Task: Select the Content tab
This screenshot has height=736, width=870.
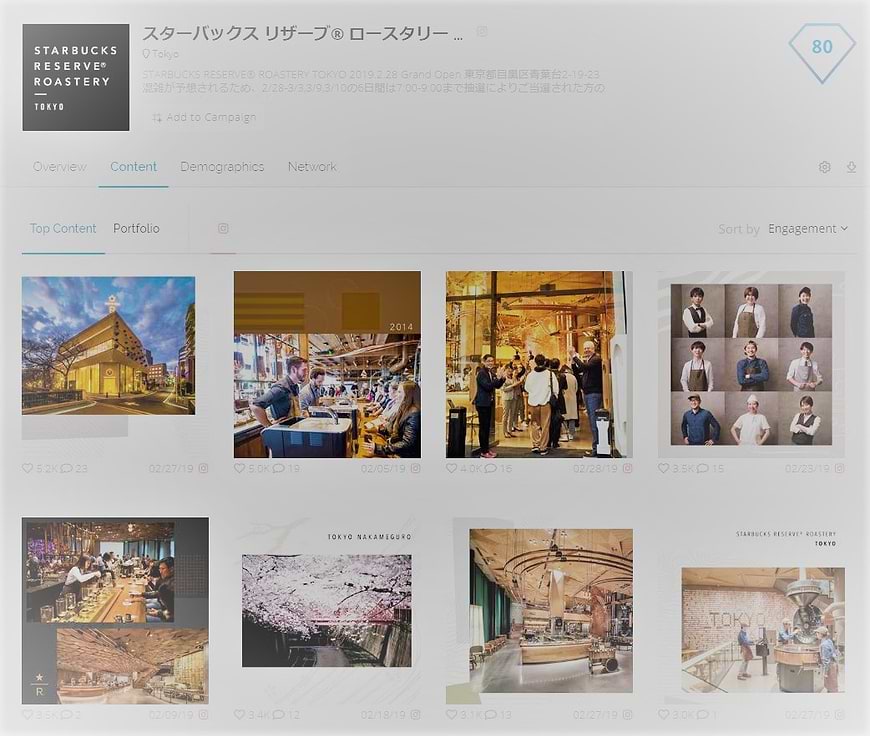Action: (133, 167)
